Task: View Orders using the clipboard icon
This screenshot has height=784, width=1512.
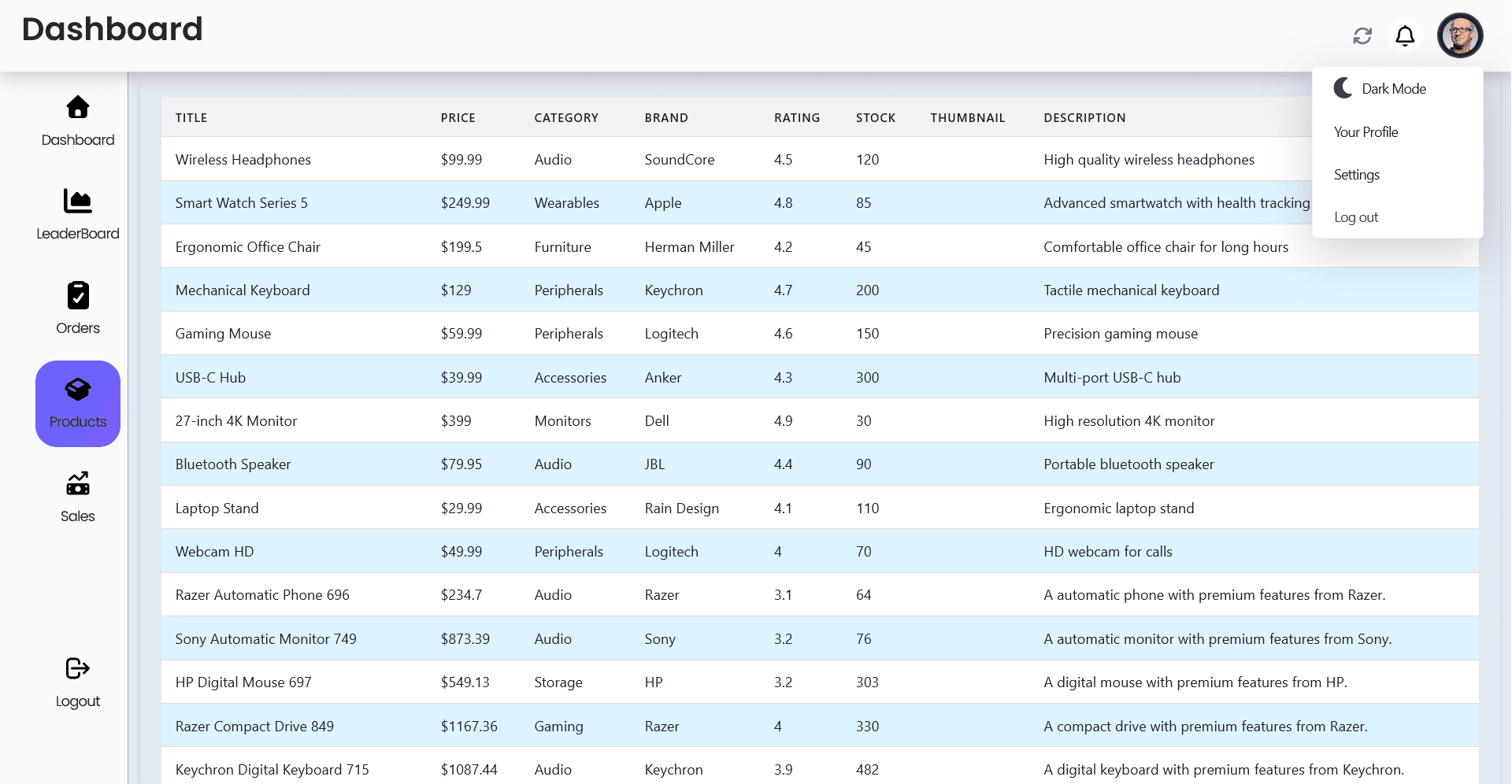Action: click(x=77, y=295)
